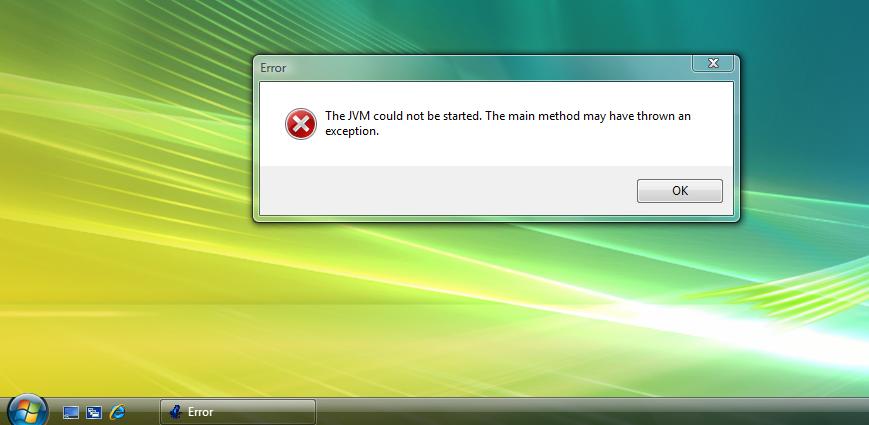
Task: Click "The JVM could not be started" sentence
Action: click(403, 116)
